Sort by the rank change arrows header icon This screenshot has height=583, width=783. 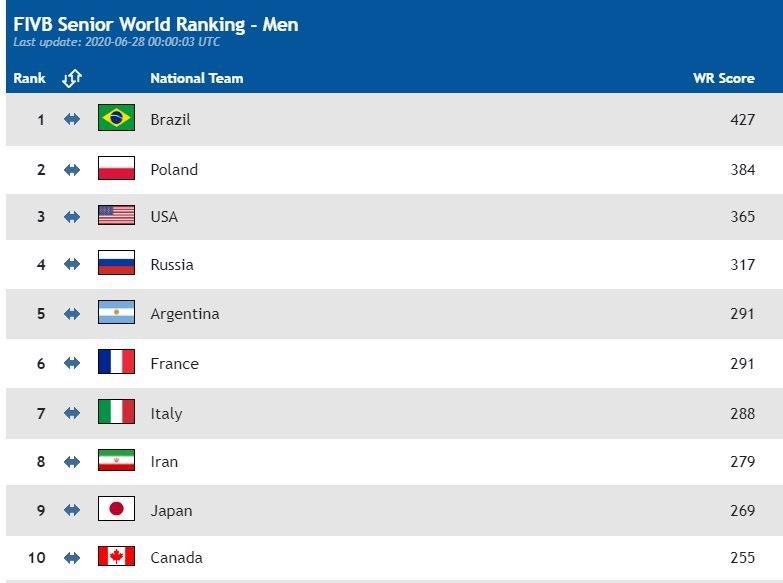coord(72,78)
